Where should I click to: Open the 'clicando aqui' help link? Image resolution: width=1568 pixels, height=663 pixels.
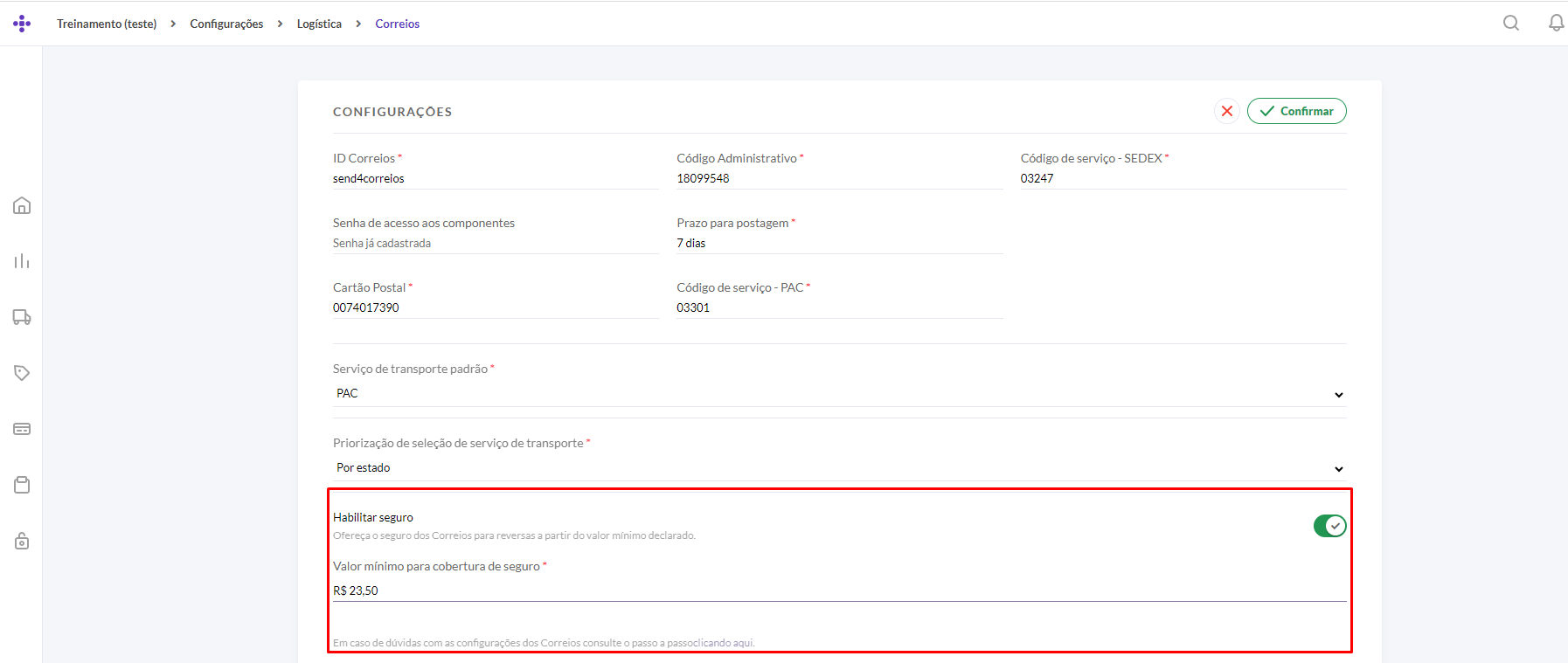coord(725,643)
